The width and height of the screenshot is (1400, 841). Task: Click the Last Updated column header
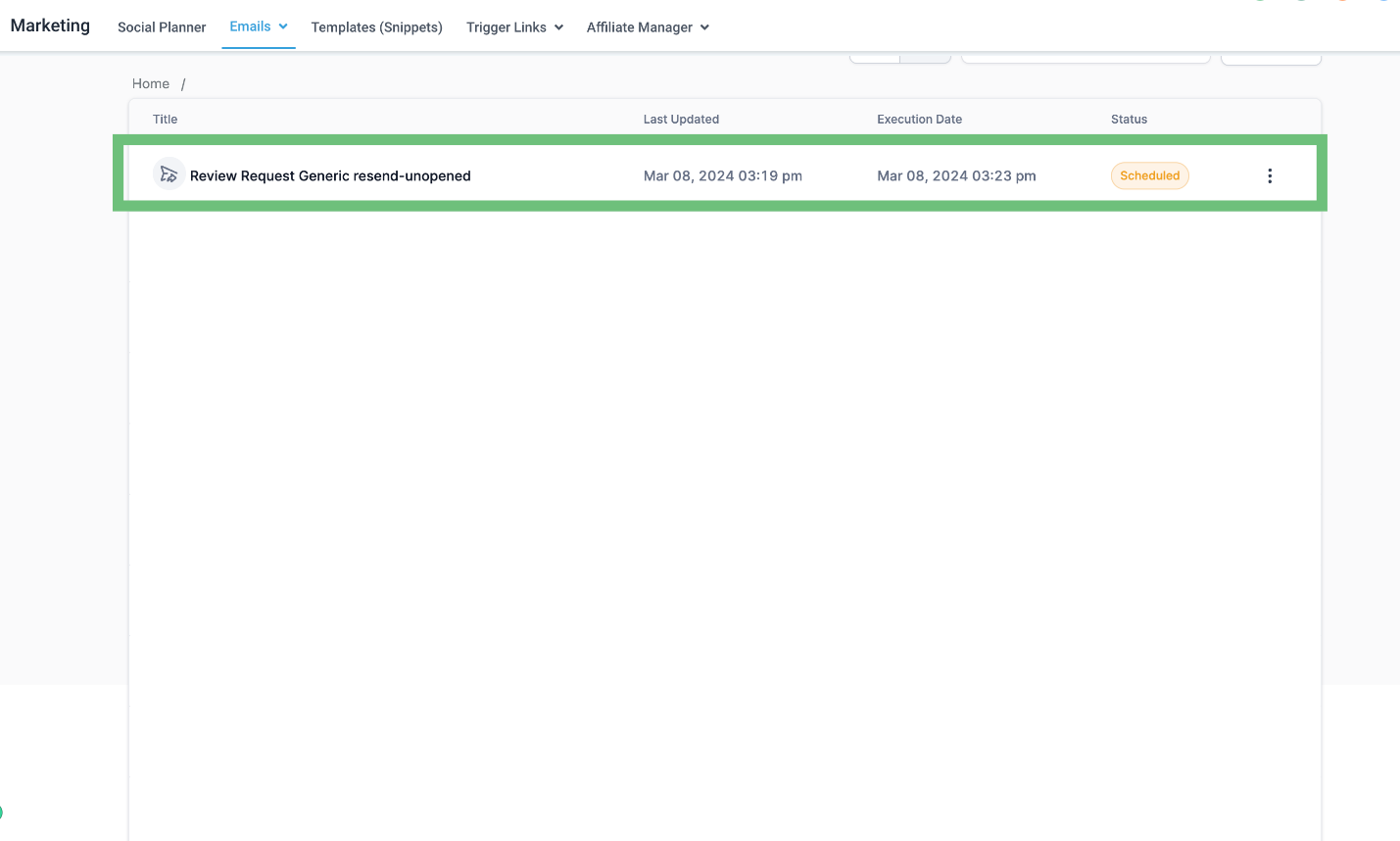click(x=681, y=119)
